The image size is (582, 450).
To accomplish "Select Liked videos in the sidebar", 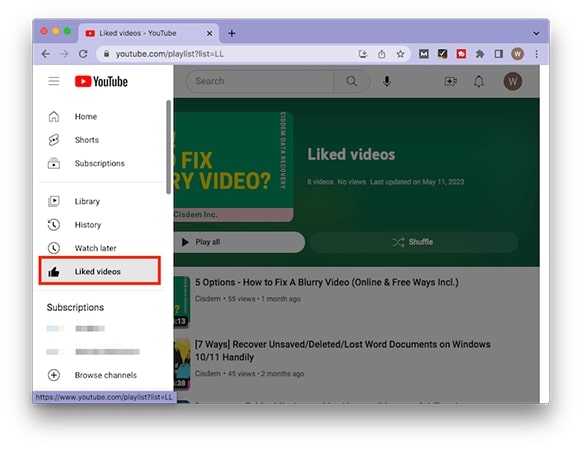I will [x=100, y=271].
